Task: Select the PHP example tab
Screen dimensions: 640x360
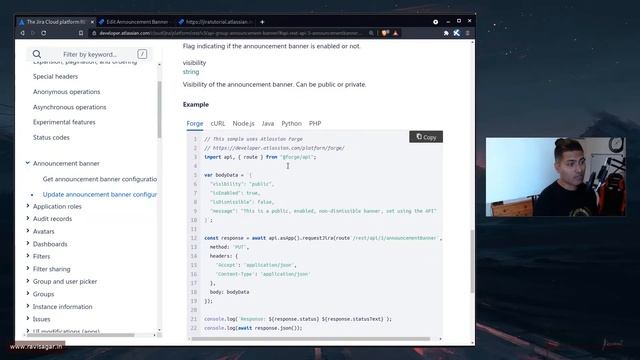Action: 315,123
